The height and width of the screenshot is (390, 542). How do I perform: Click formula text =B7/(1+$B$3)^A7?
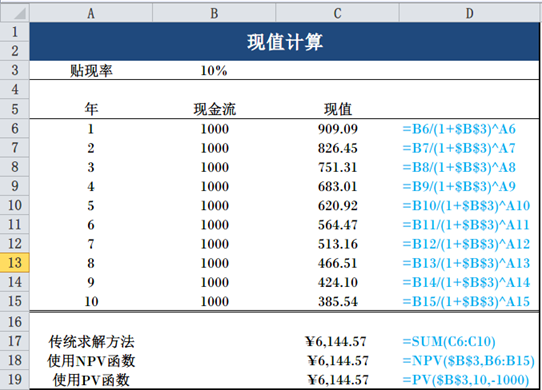459,148
